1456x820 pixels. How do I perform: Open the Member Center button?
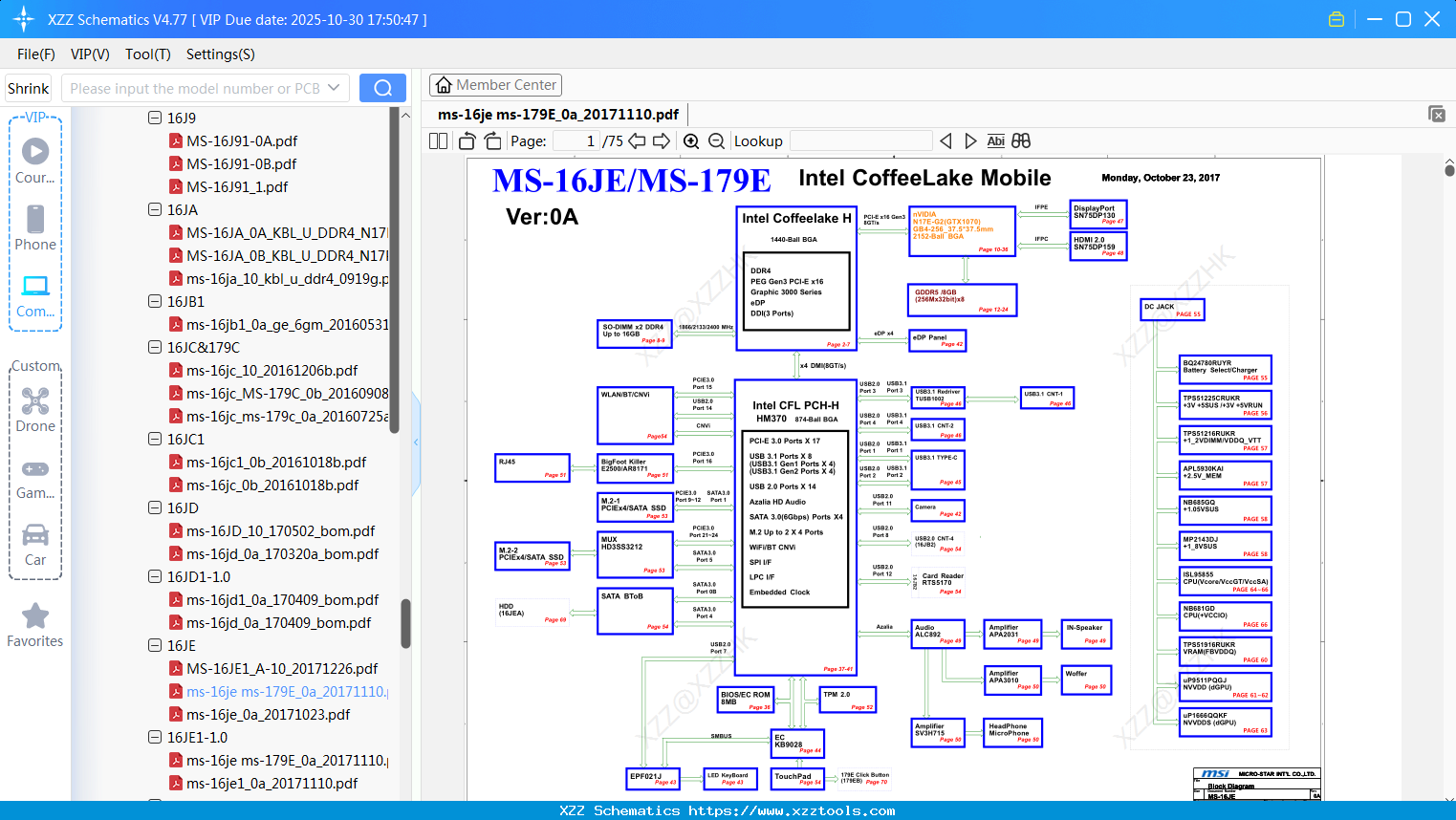pos(495,85)
